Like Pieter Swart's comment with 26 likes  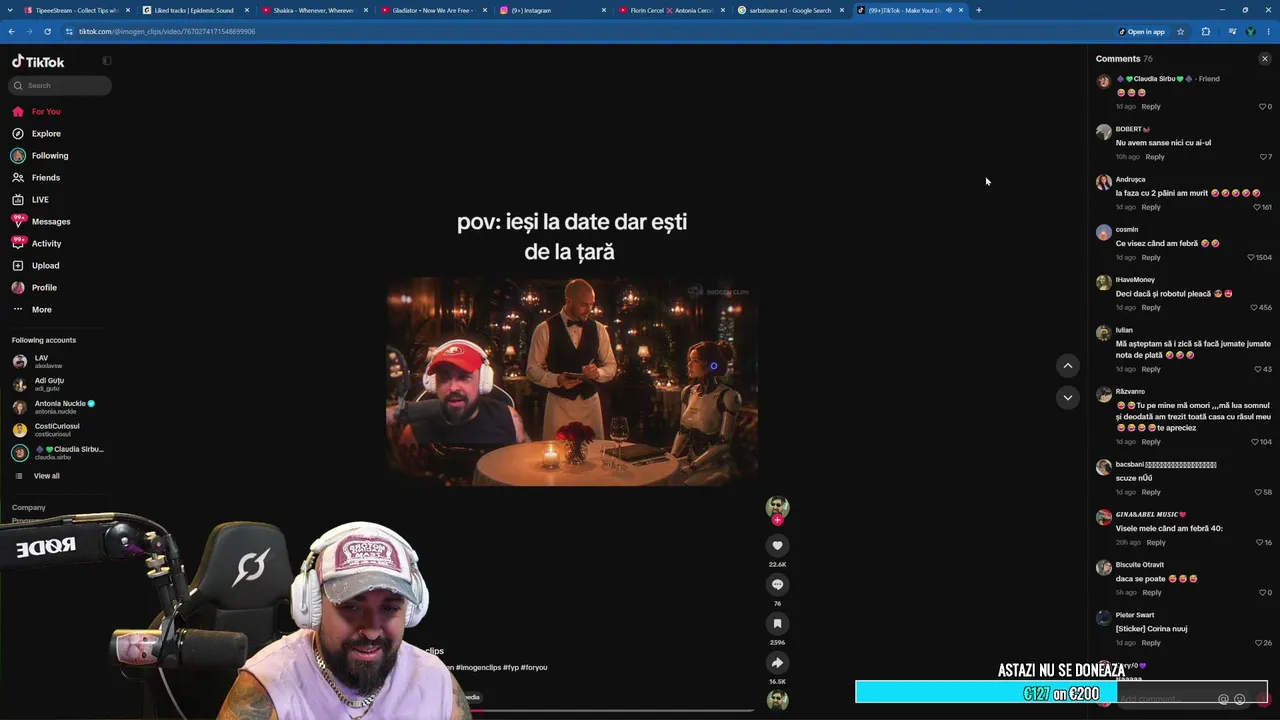coord(1259,643)
